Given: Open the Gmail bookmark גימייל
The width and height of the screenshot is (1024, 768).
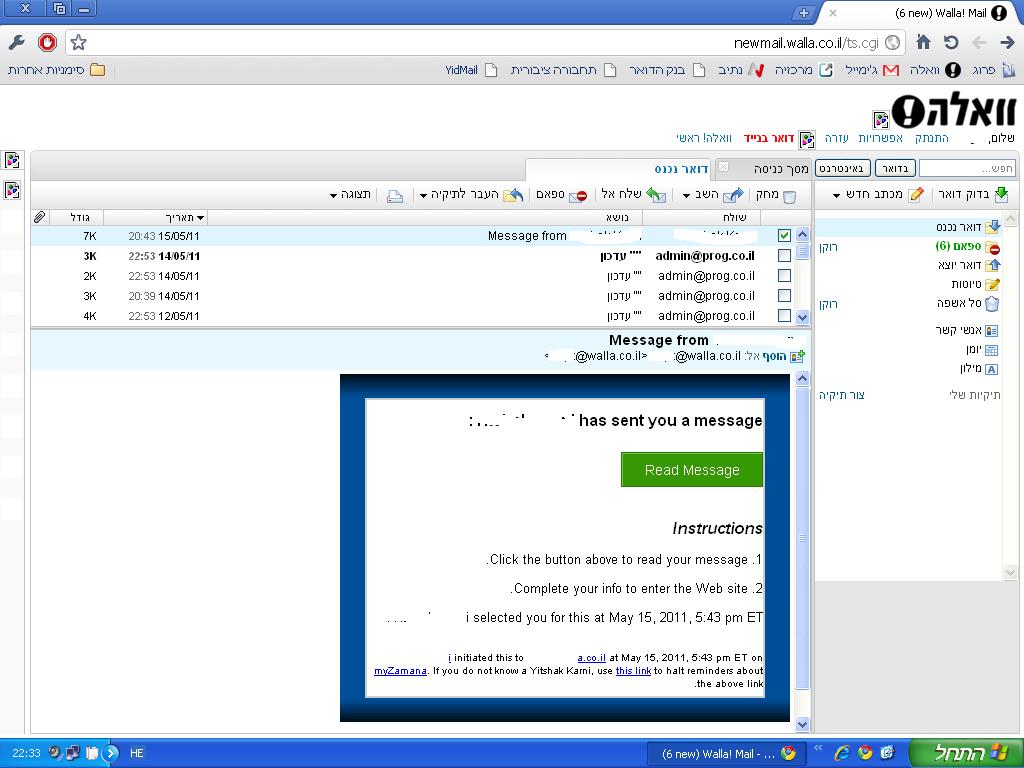Looking at the screenshot, I should [872, 70].
